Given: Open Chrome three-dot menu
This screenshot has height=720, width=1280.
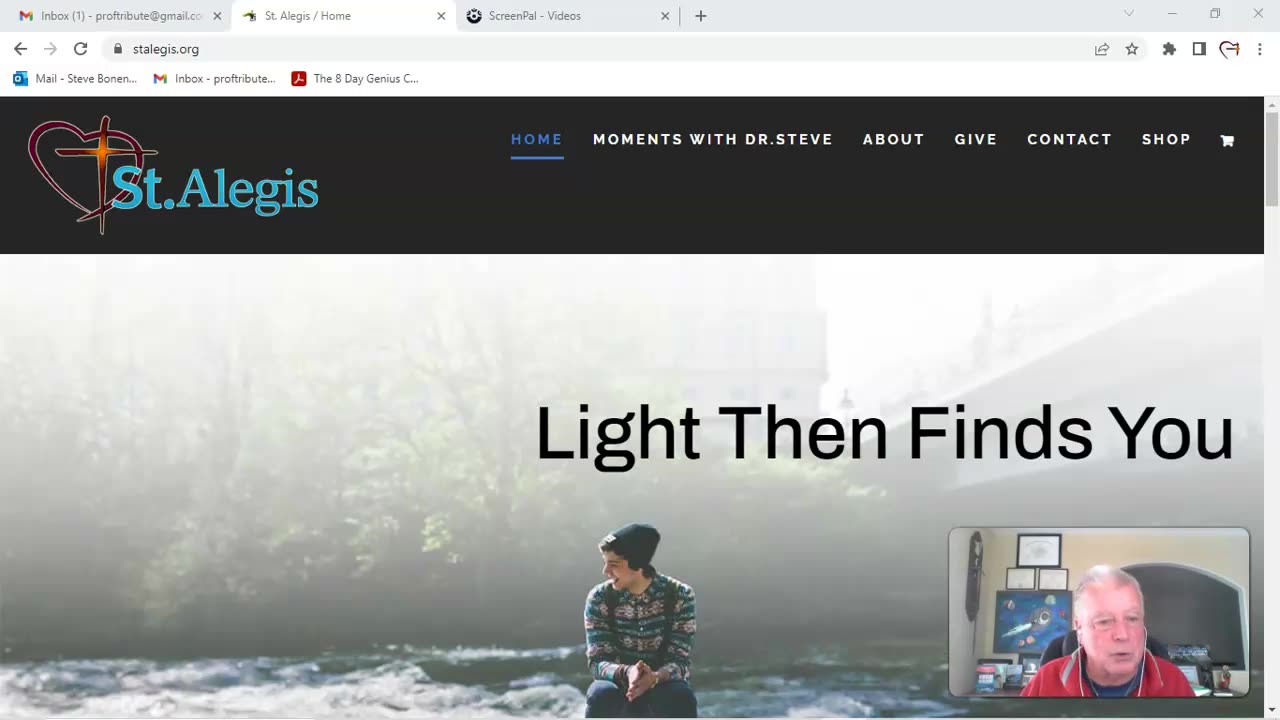Looking at the screenshot, I should tap(1259, 48).
